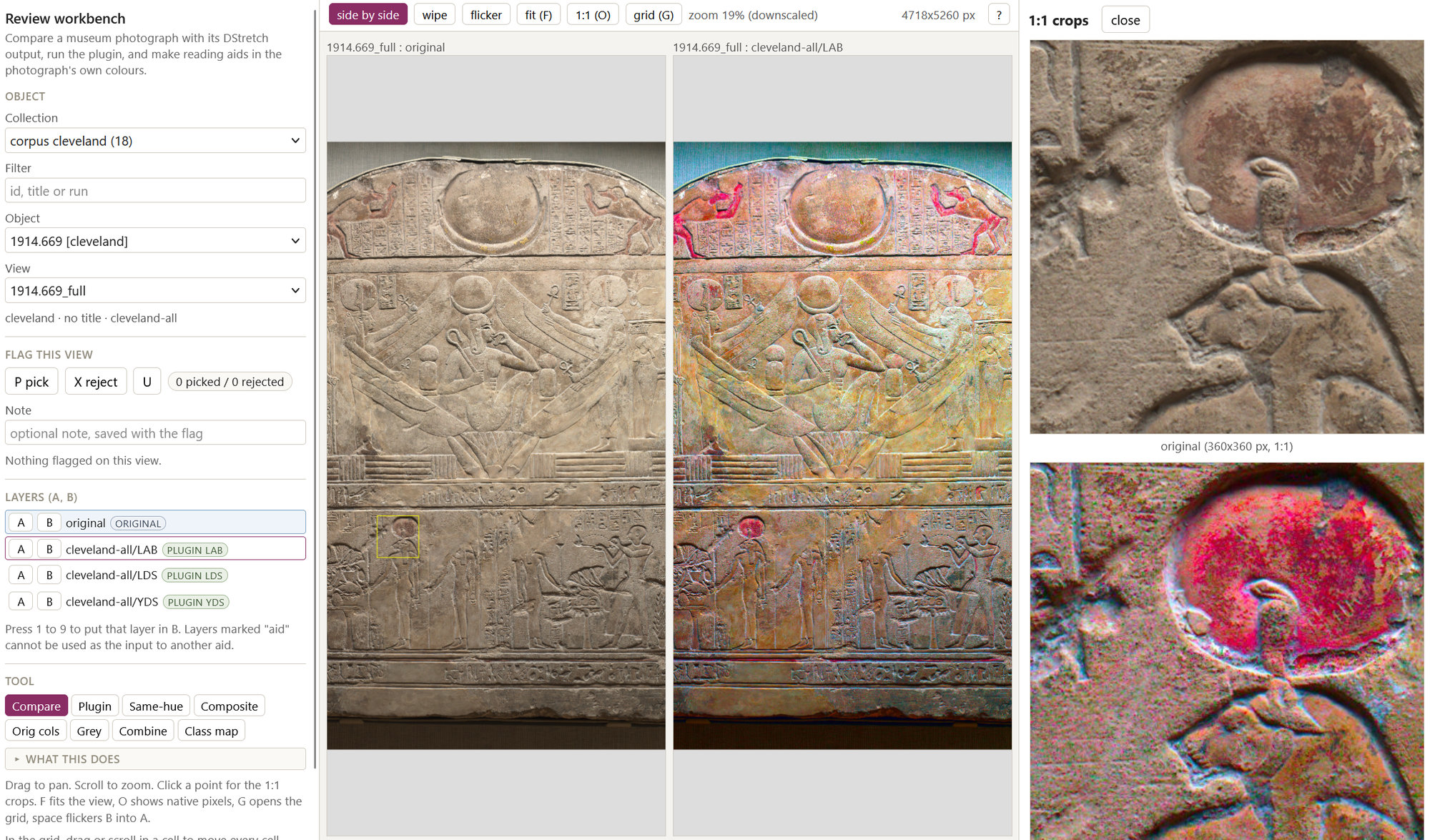Open the View dropdown showing 1914.669_full

(155, 291)
